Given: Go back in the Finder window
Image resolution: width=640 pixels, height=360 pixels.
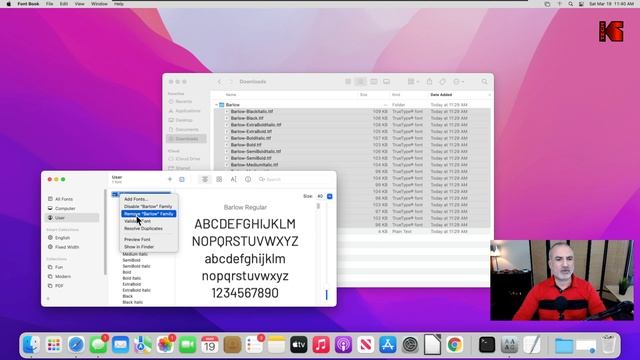Looking at the screenshot, I should 219,82.
